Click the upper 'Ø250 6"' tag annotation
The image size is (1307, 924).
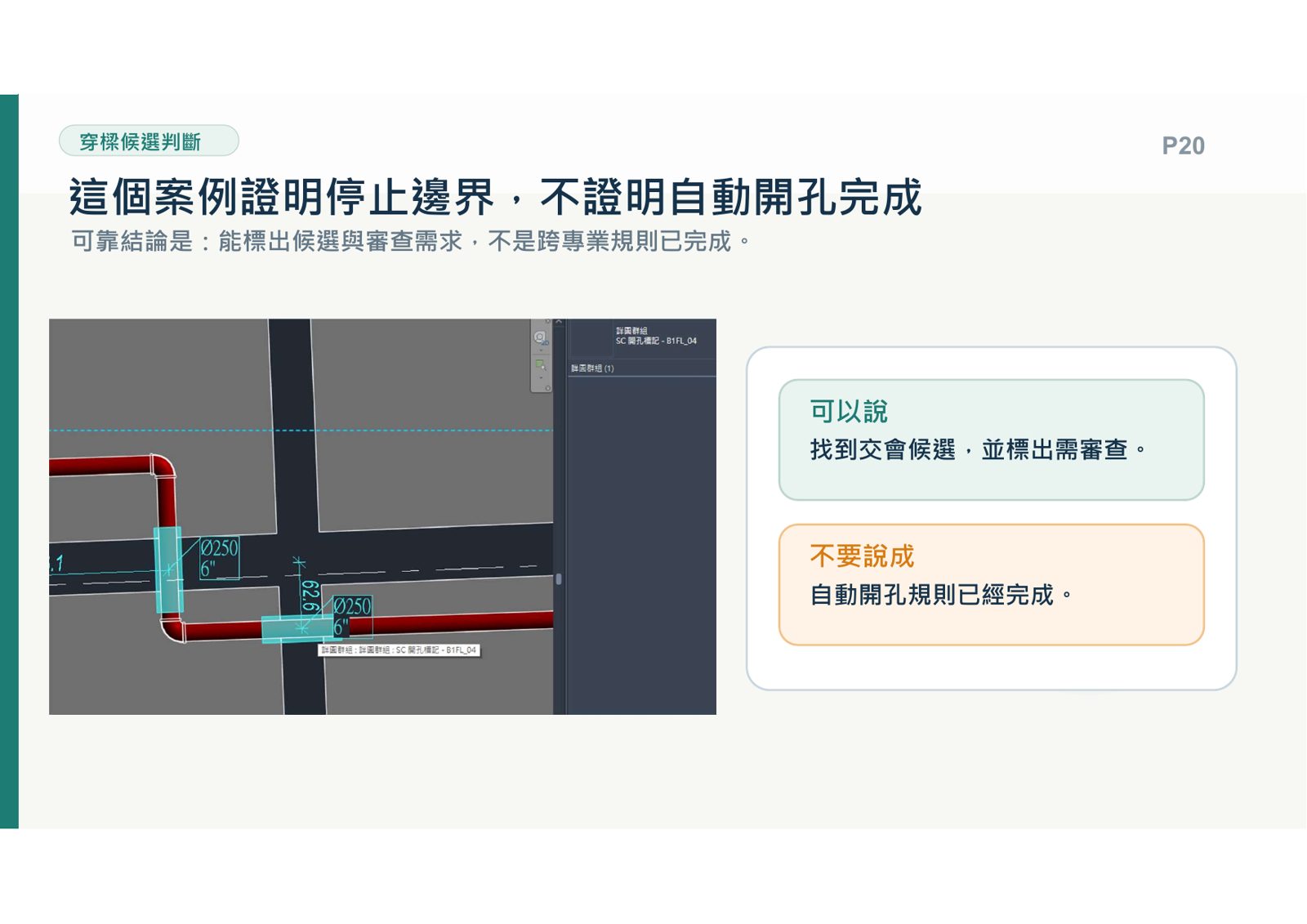tap(220, 558)
